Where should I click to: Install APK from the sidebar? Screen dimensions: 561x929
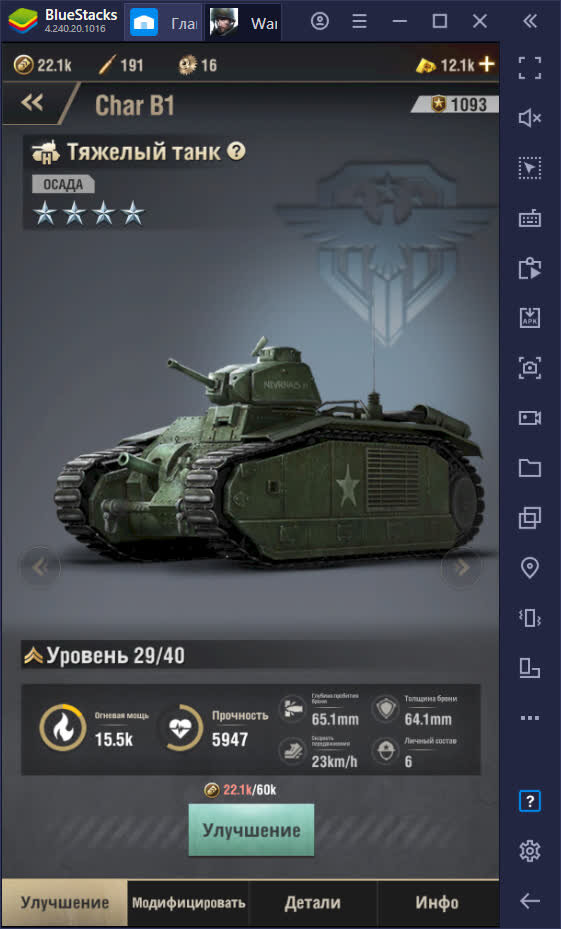(530, 318)
